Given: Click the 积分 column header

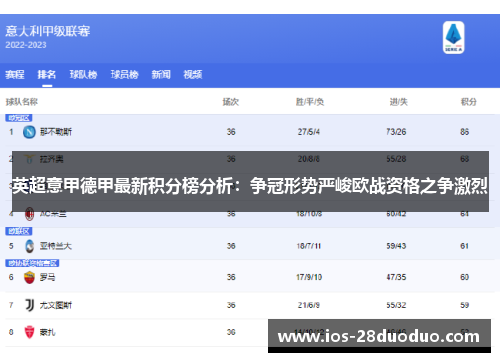Looking at the screenshot, I should 469,102.
